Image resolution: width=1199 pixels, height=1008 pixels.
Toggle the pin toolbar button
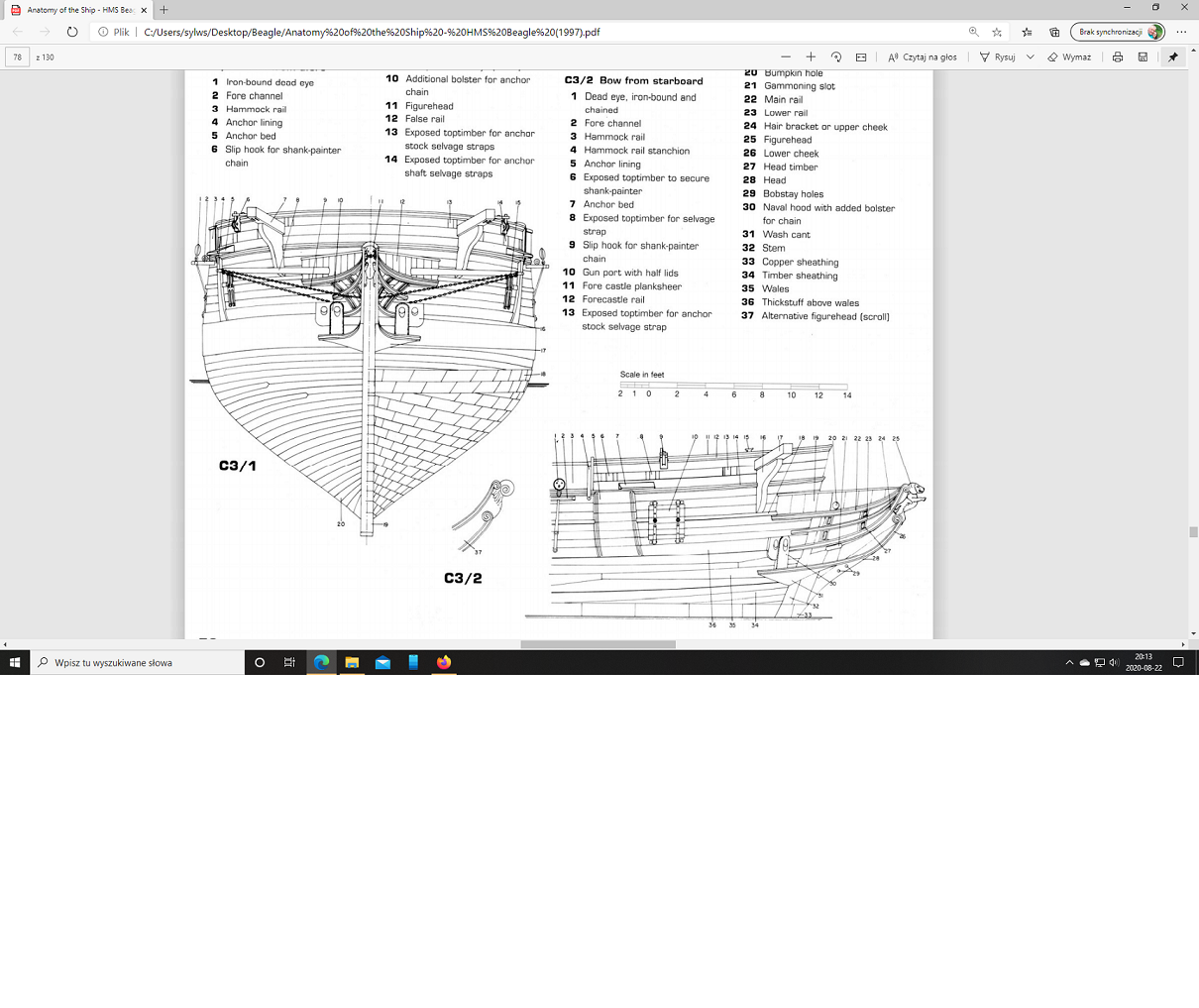tap(1173, 57)
